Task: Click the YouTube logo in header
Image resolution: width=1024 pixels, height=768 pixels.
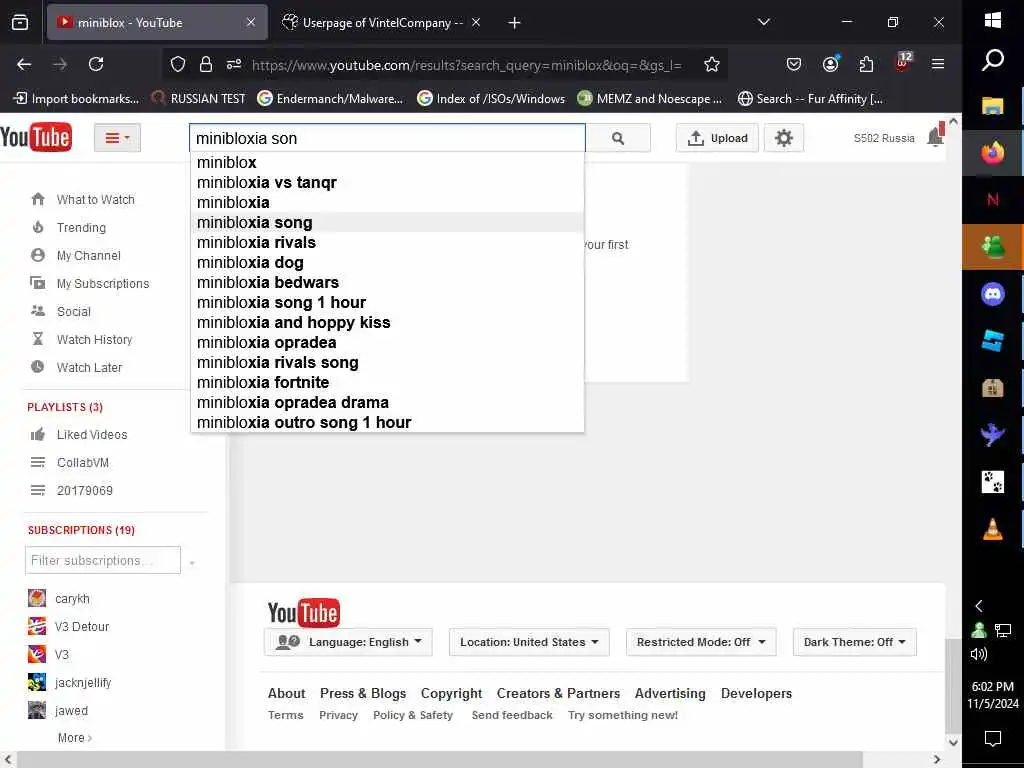Action: [x=36, y=137]
